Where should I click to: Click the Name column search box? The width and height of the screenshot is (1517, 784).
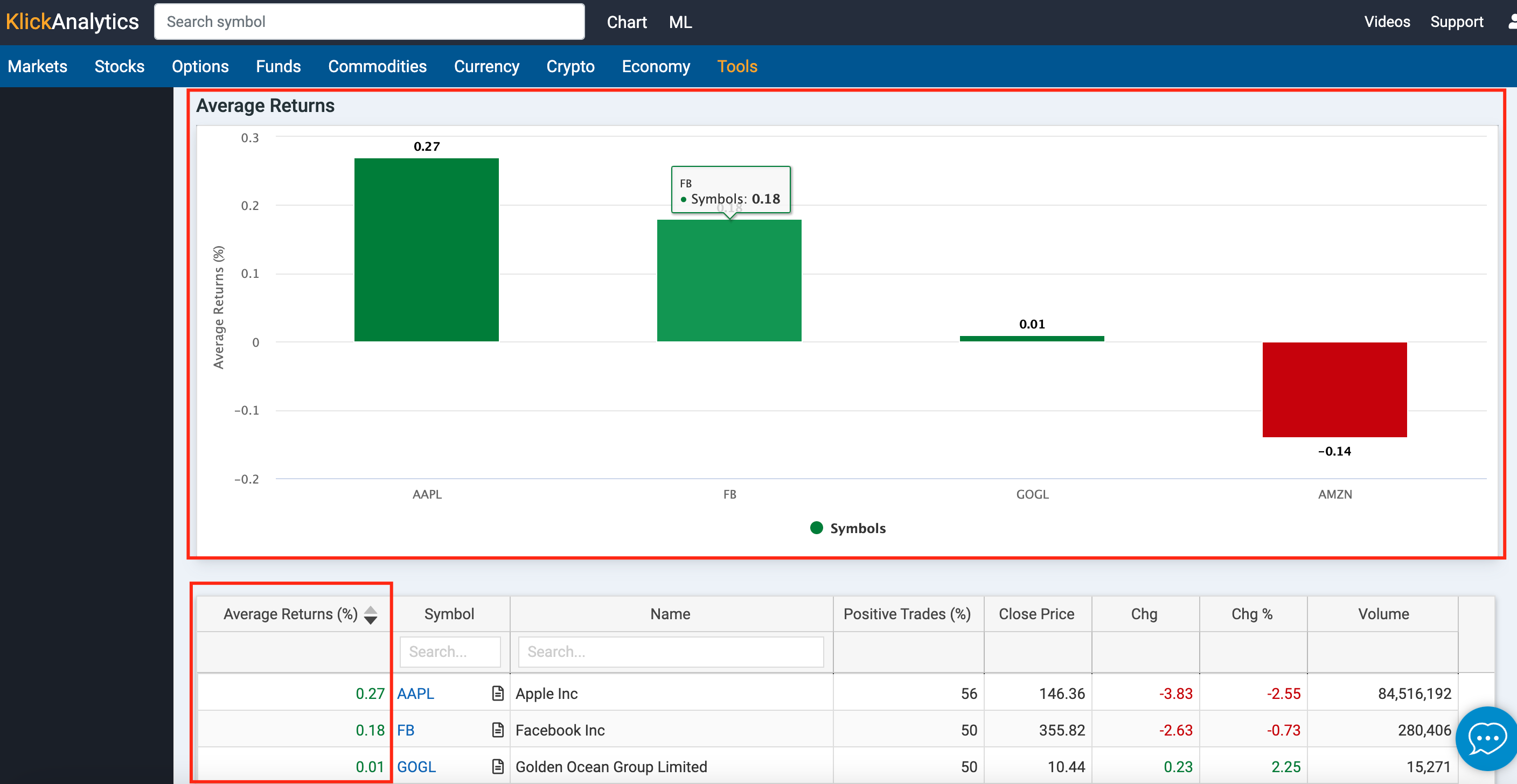point(671,652)
